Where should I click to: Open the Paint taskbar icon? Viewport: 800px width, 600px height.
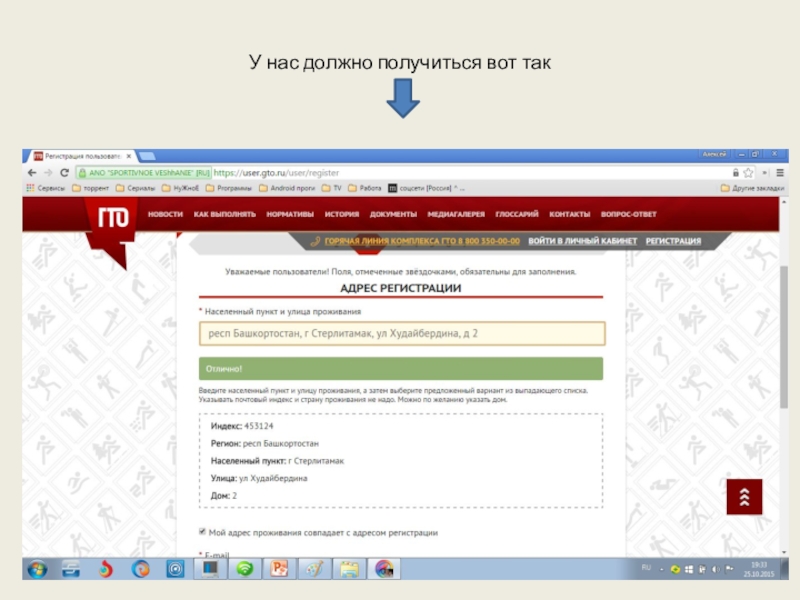314,569
